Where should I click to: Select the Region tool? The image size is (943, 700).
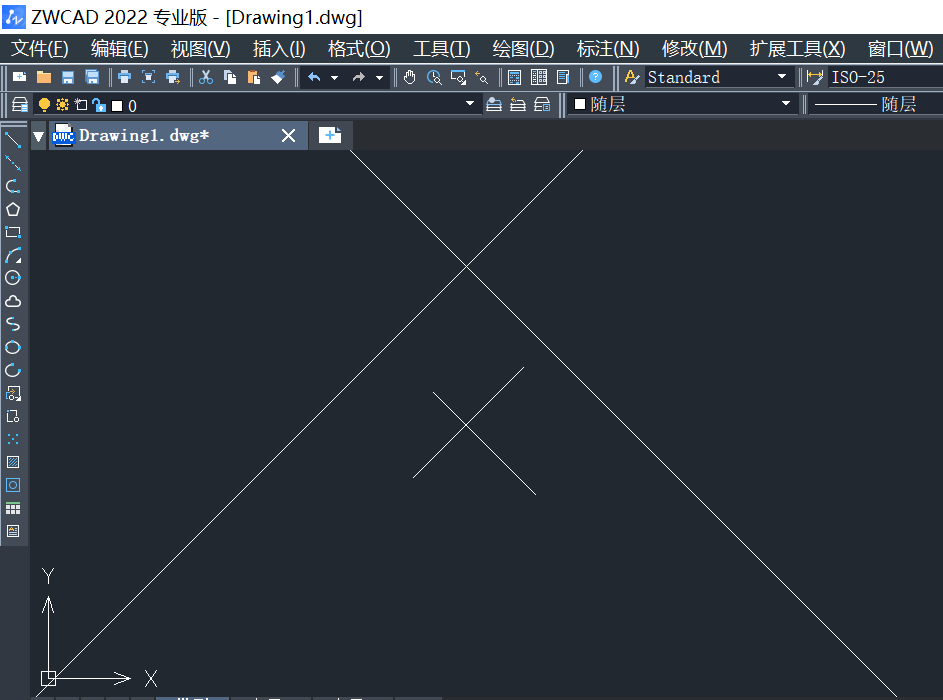pyautogui.click(x=13, y=485)
